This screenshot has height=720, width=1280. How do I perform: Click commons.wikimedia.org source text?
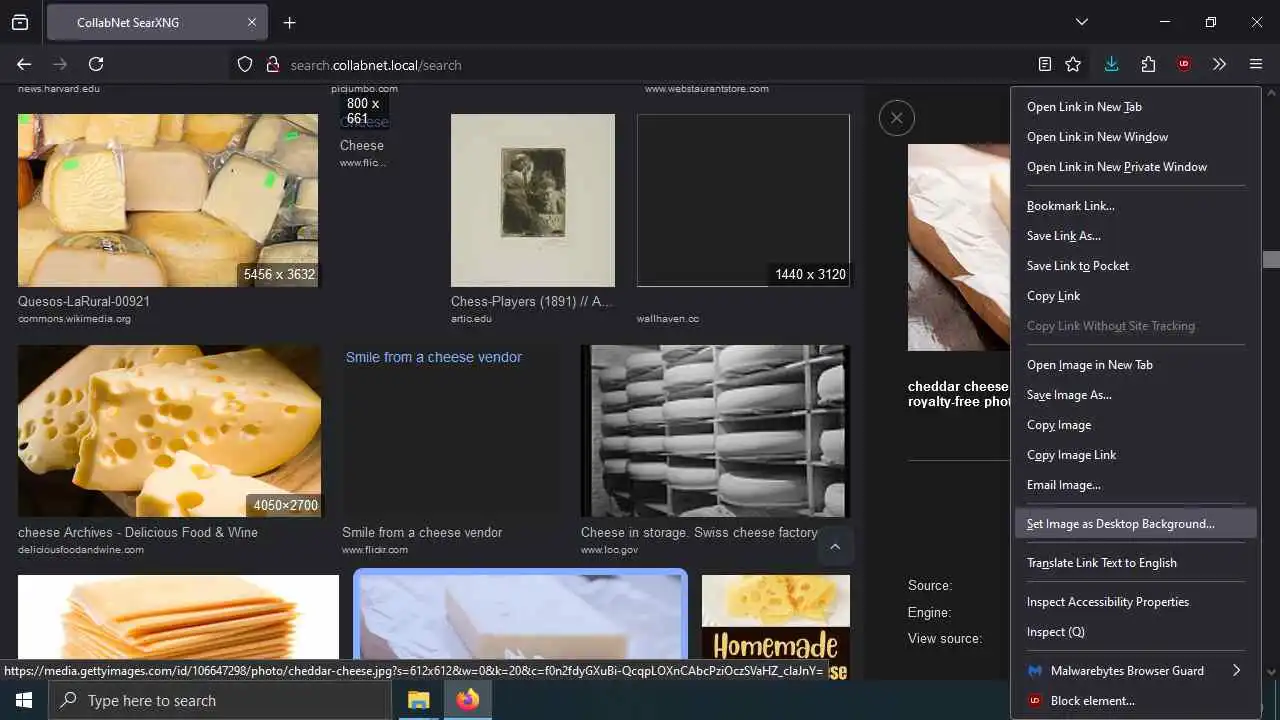click(x=74, y=319)
